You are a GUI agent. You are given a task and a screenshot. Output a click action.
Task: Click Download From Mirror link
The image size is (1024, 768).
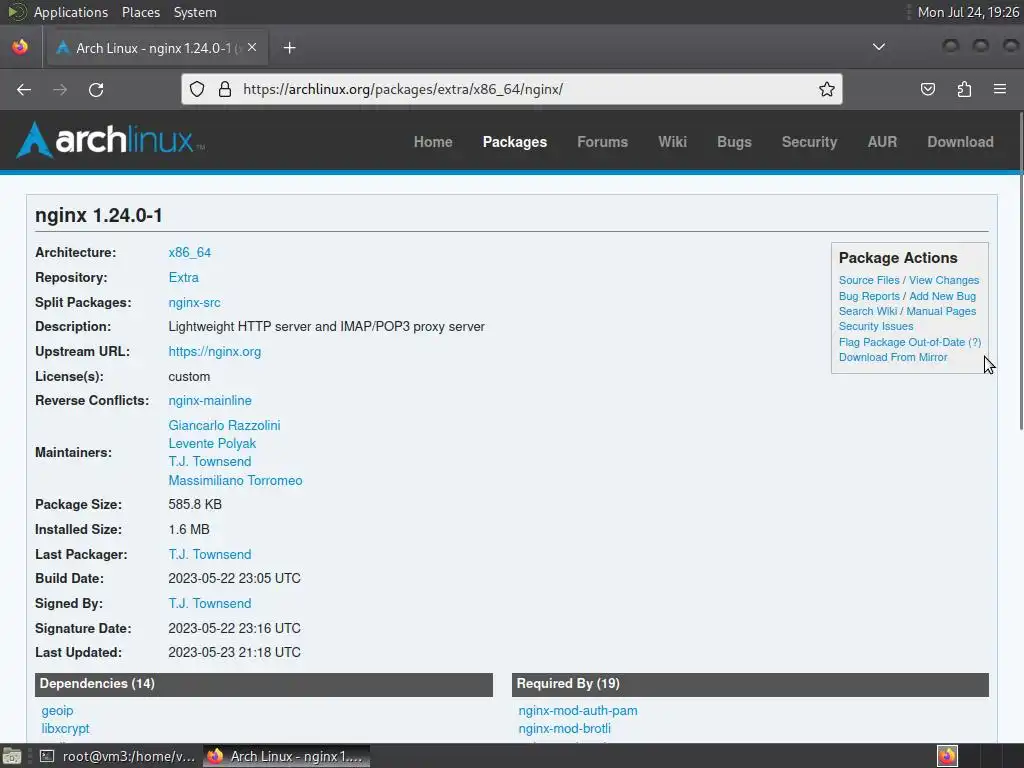click(x=893, y=357)
